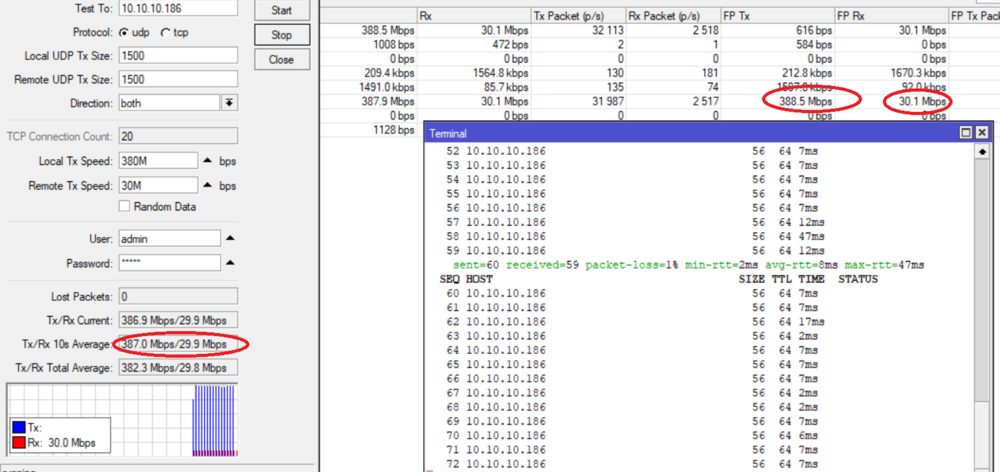This screenshot has width=1000, height=472.
Task: Toggle the Random Data checkbox
Action: [x=124, y=206]
